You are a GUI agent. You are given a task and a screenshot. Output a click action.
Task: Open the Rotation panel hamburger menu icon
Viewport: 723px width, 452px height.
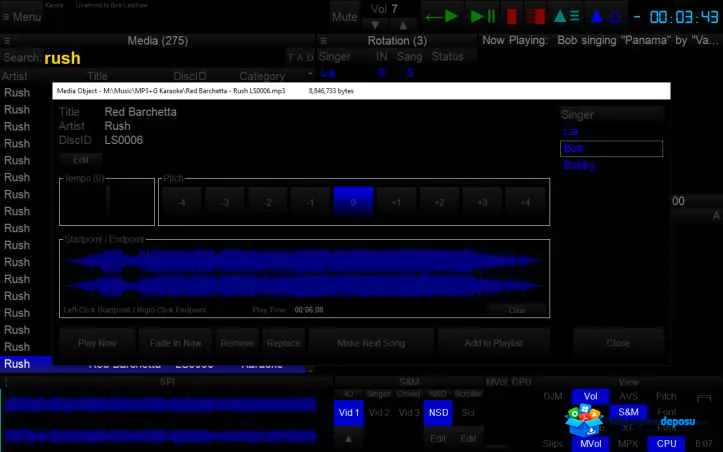324,41
